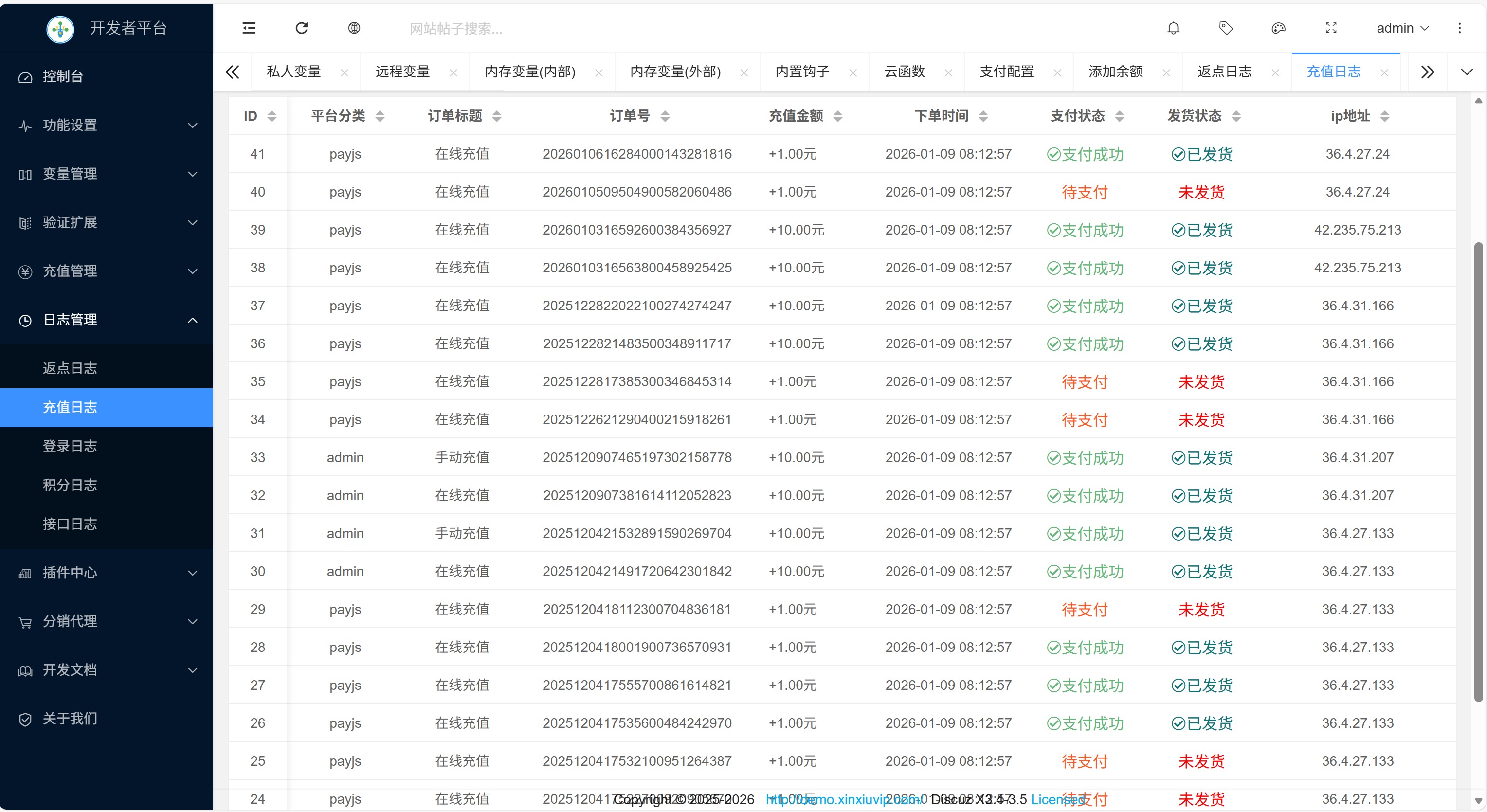Toggle sort order on the ID column
Viewport: 1487px width, 812px height.
272,116
